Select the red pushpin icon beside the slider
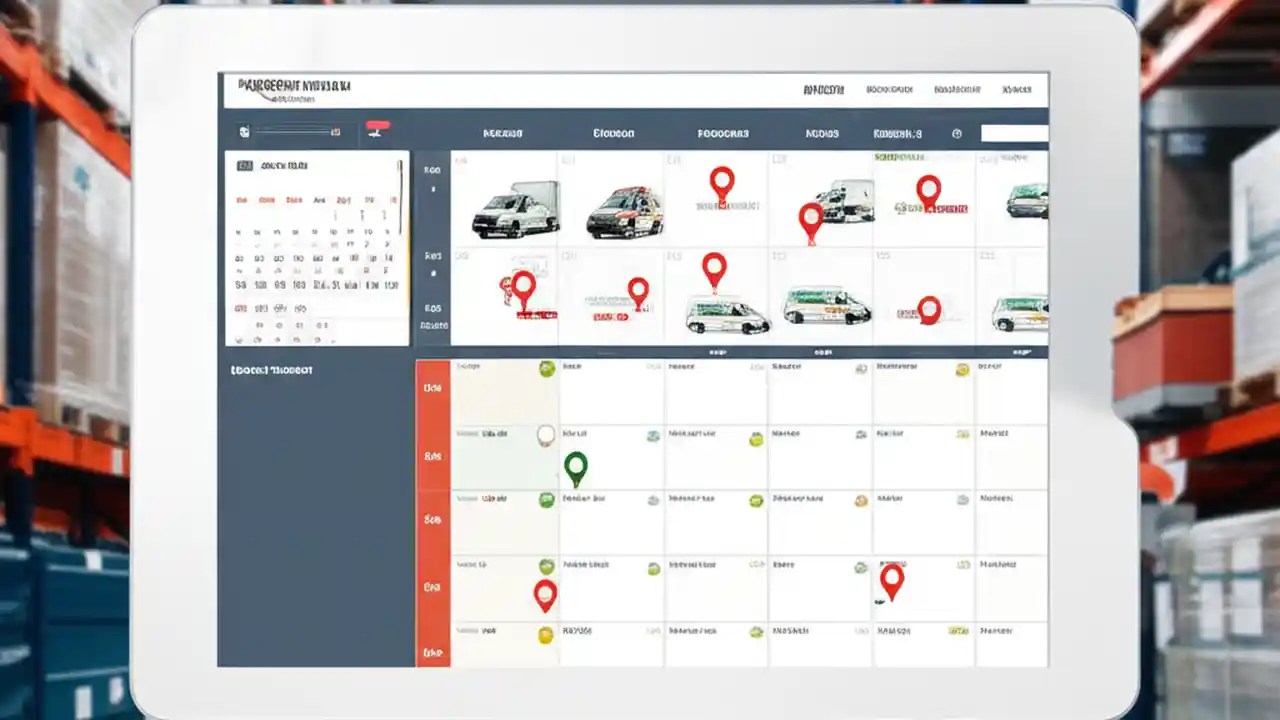Screen dimensions: 1280x720 (x=378, y=127)
